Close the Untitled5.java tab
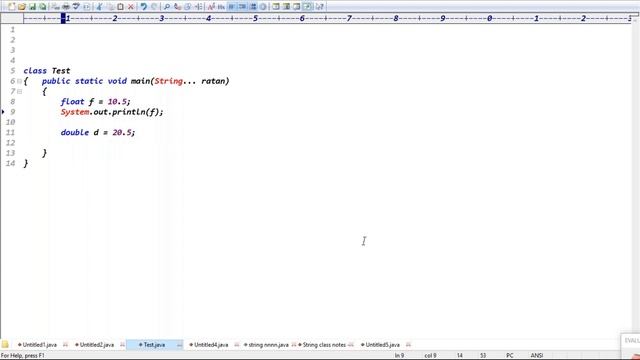Screen dimensions: 640x360 (408, 345)
